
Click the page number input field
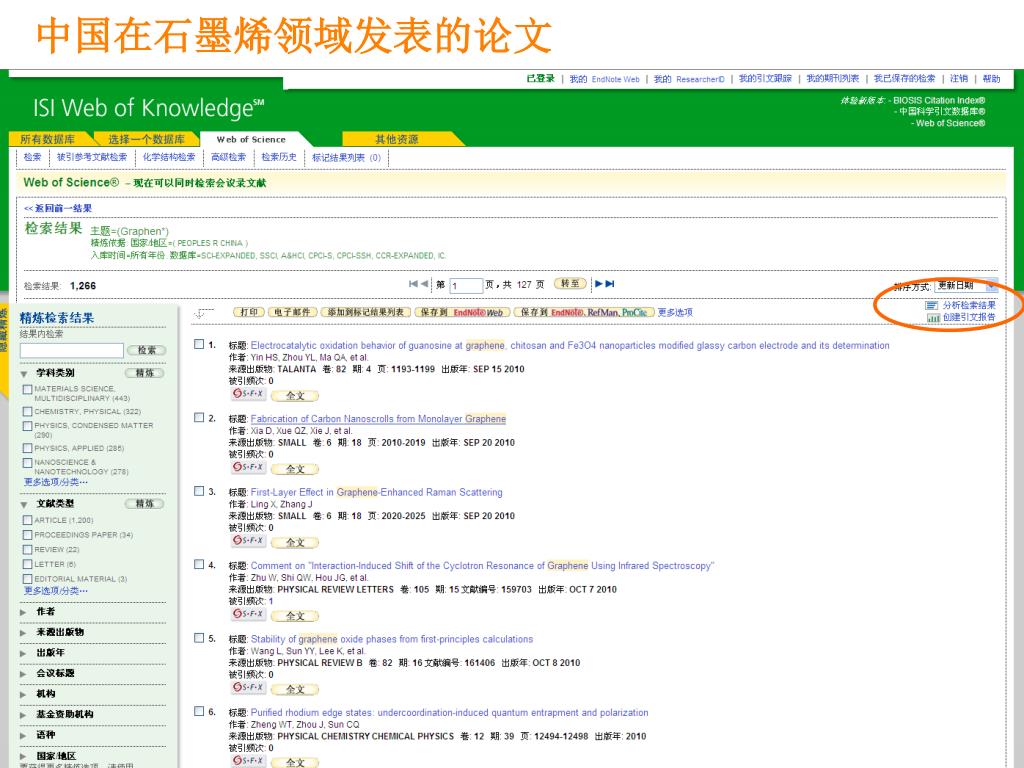[x=466, y=285]
